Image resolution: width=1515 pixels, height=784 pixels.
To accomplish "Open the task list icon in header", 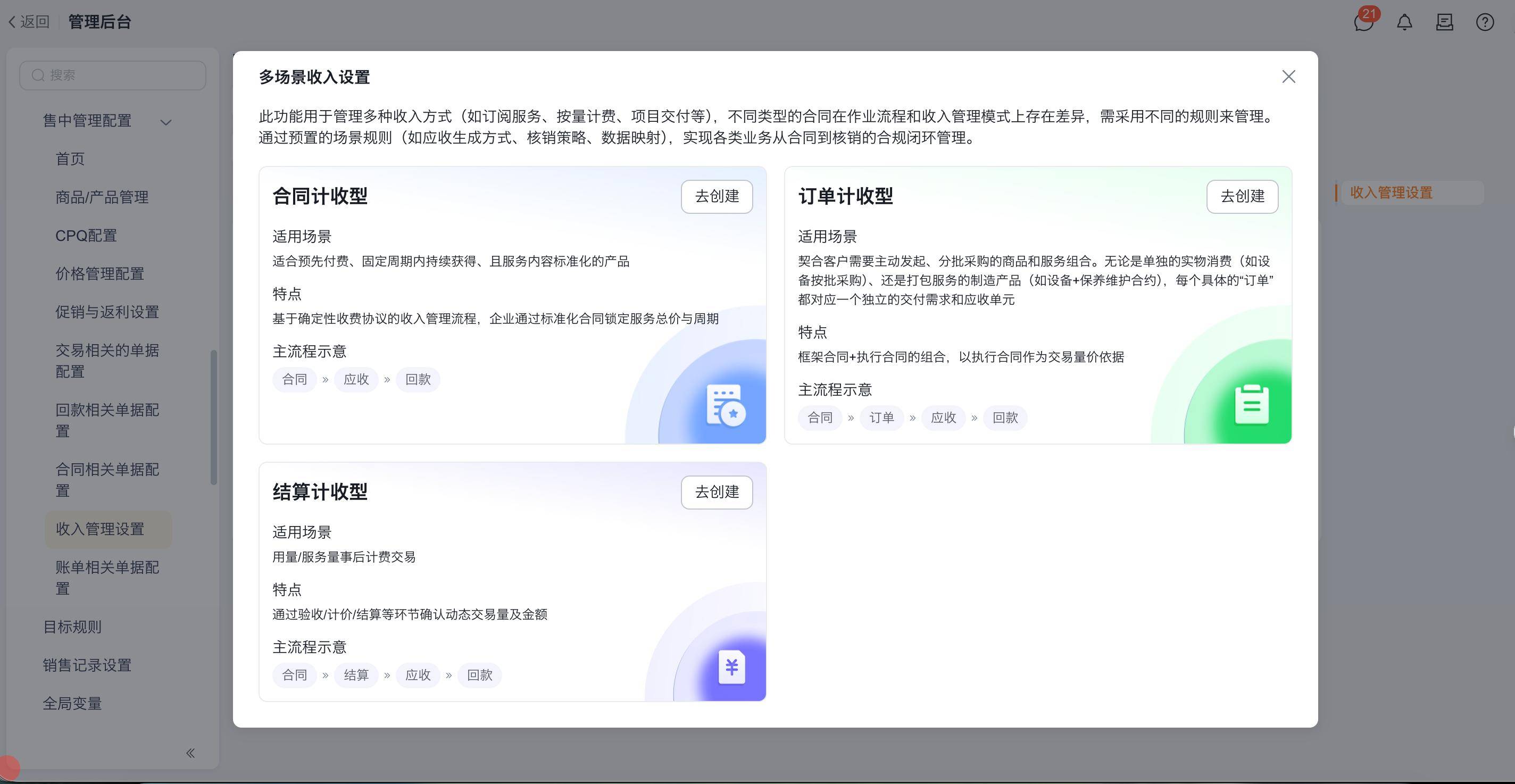I will point(1444,22).
